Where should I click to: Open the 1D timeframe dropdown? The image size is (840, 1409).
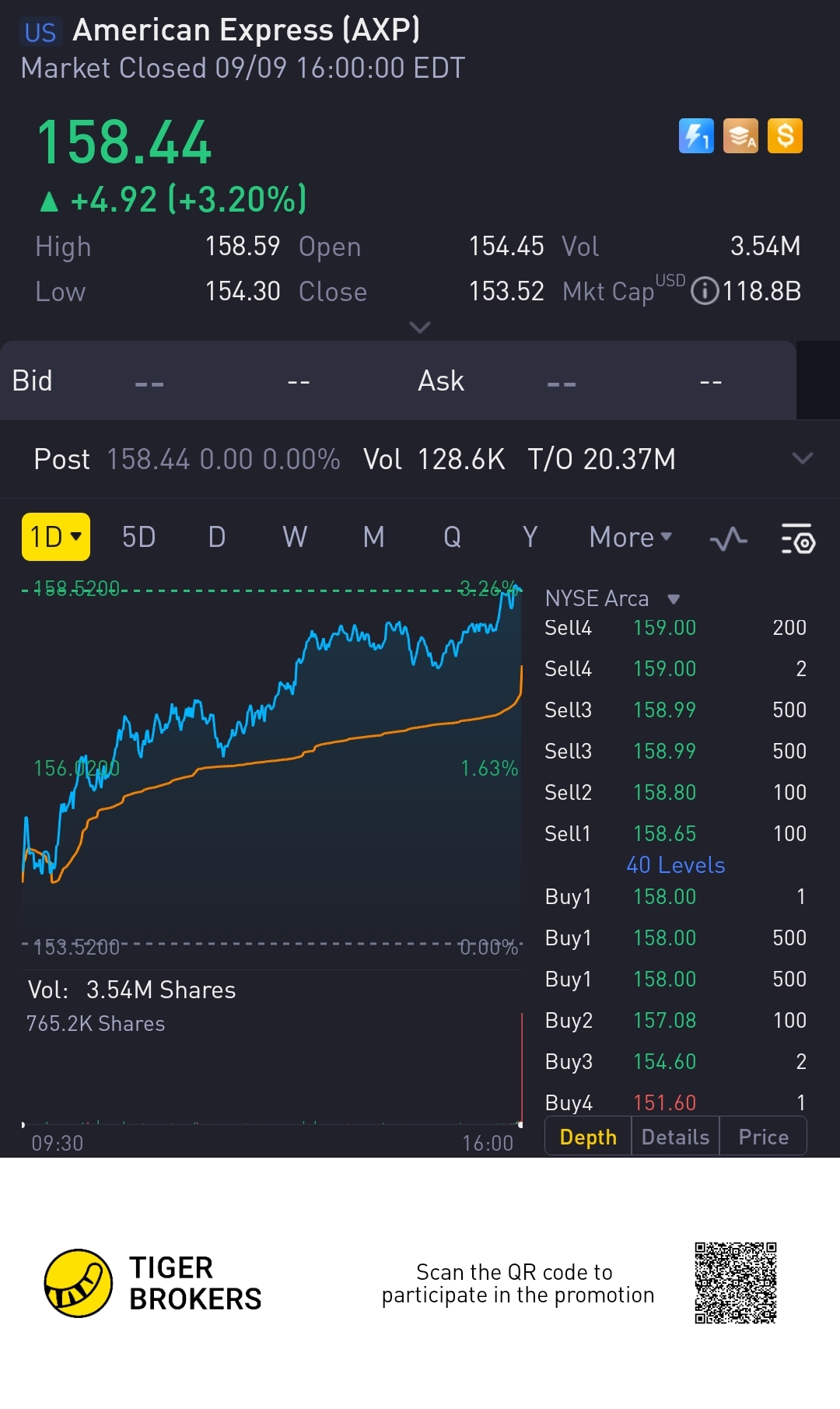(x=56, y=537)
